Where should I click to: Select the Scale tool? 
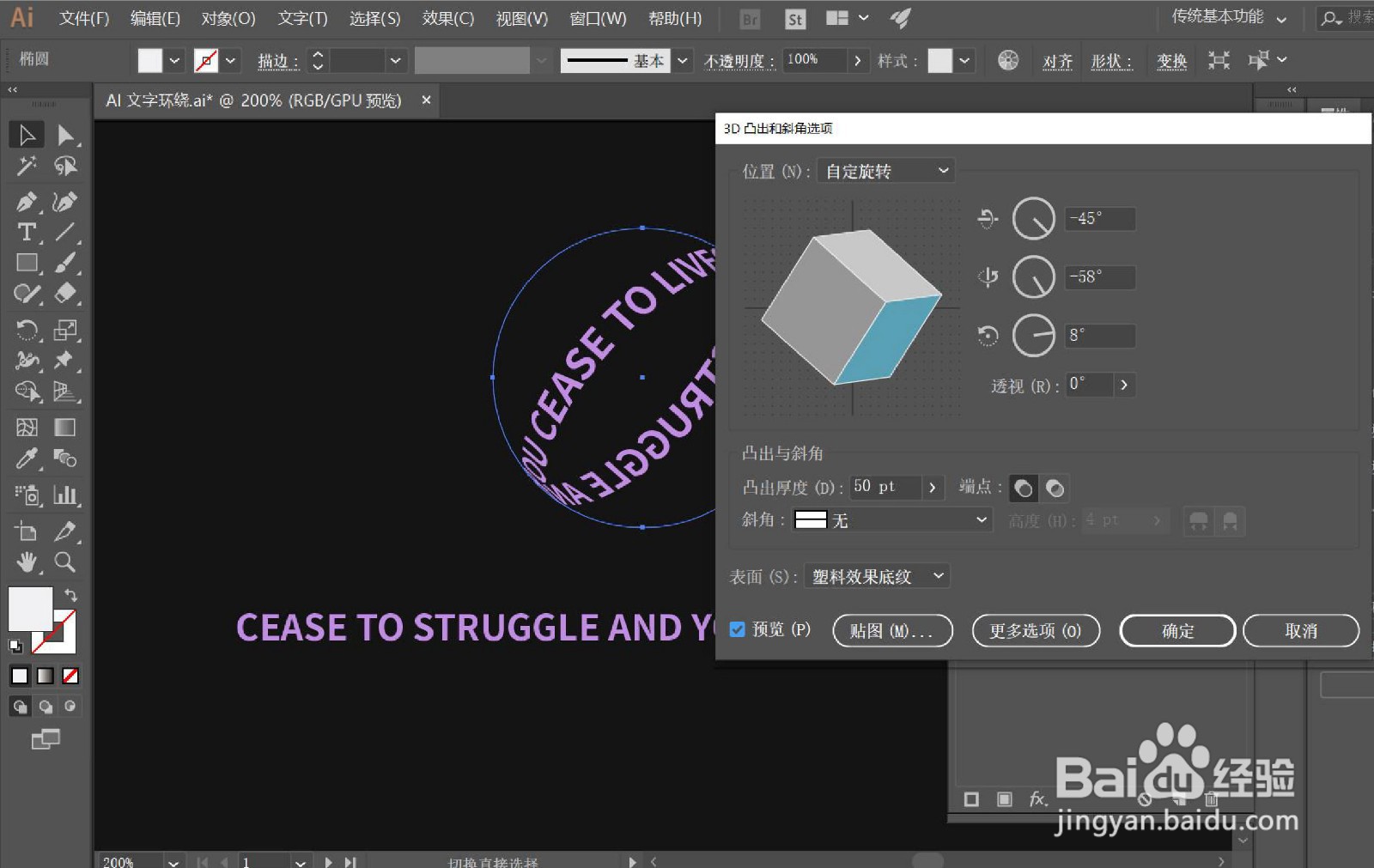pos(65,330)
